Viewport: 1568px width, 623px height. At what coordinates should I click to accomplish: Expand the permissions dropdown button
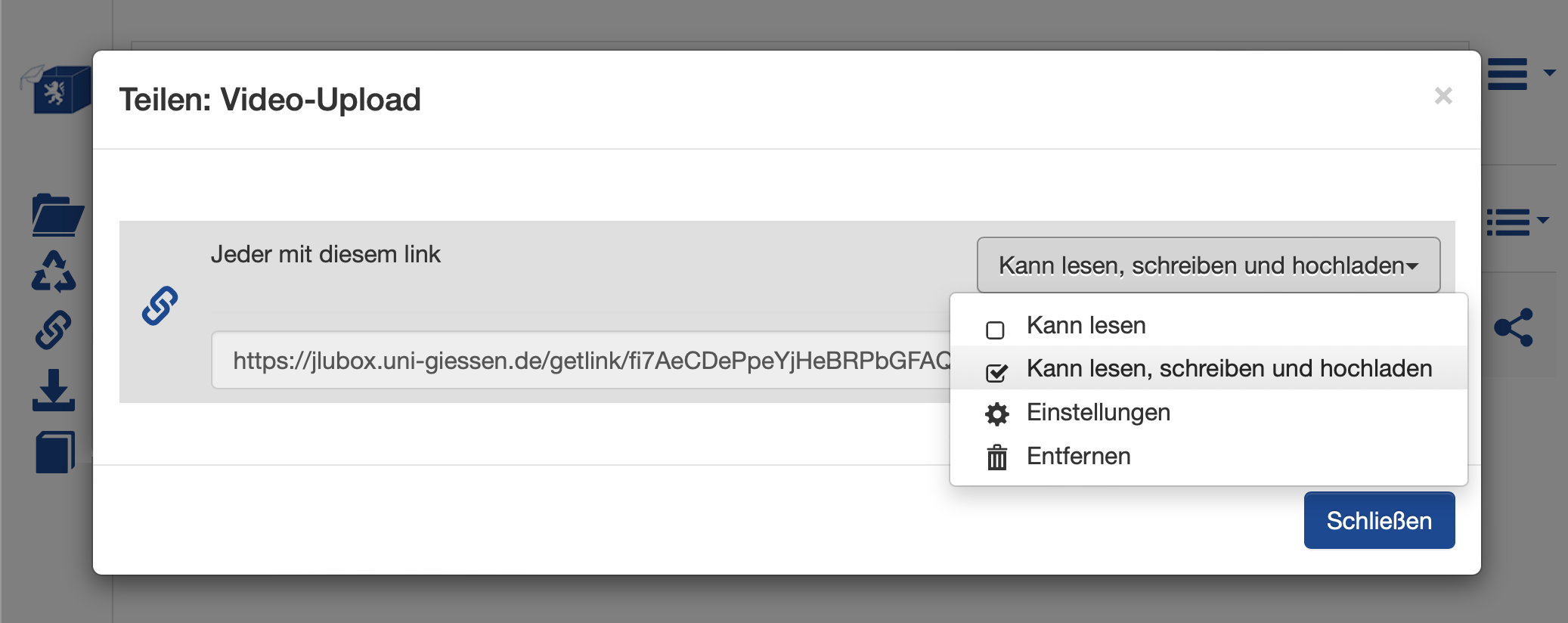coord(1208,265)
